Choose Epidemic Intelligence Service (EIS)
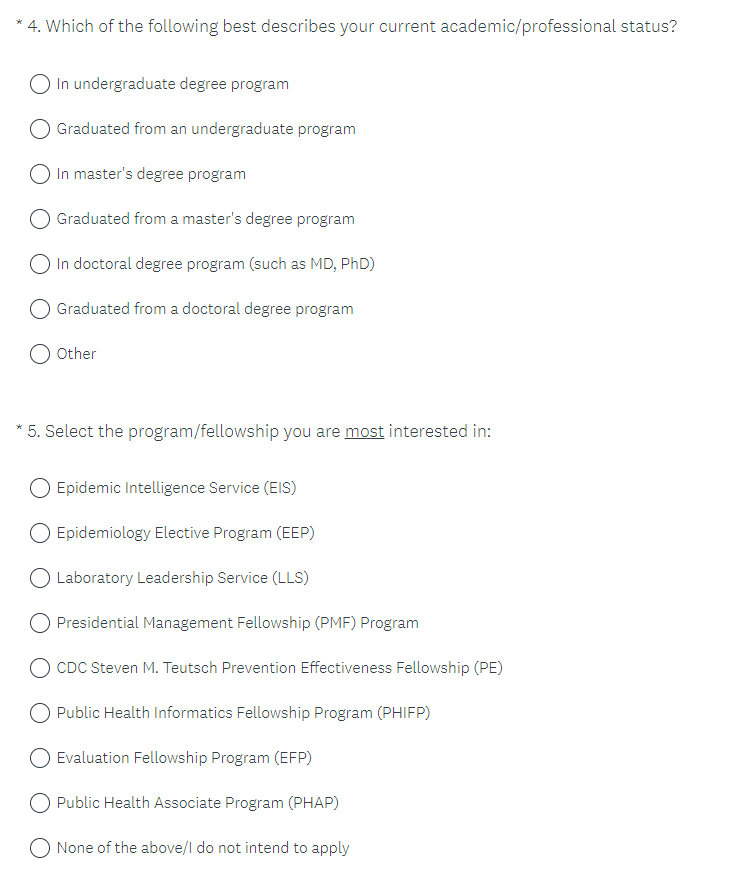The width and height of the screenshot is (747, 883). [x=41, y=488]
